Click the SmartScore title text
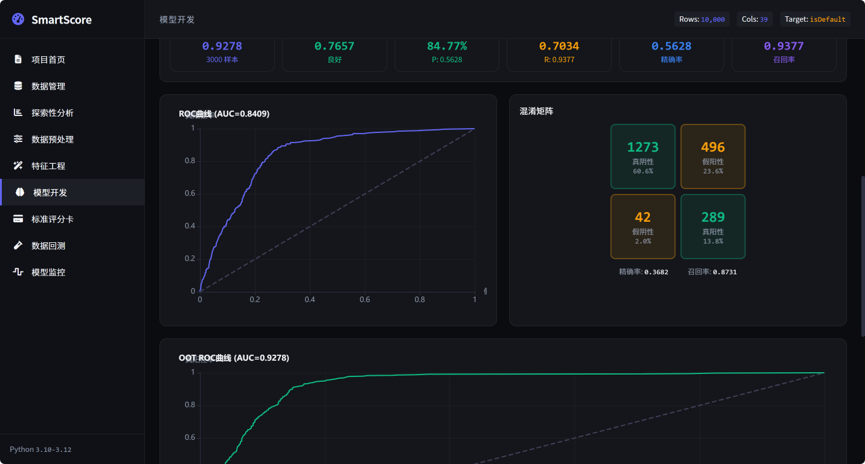Screen dimensions: 865x464 click(61, 20)
